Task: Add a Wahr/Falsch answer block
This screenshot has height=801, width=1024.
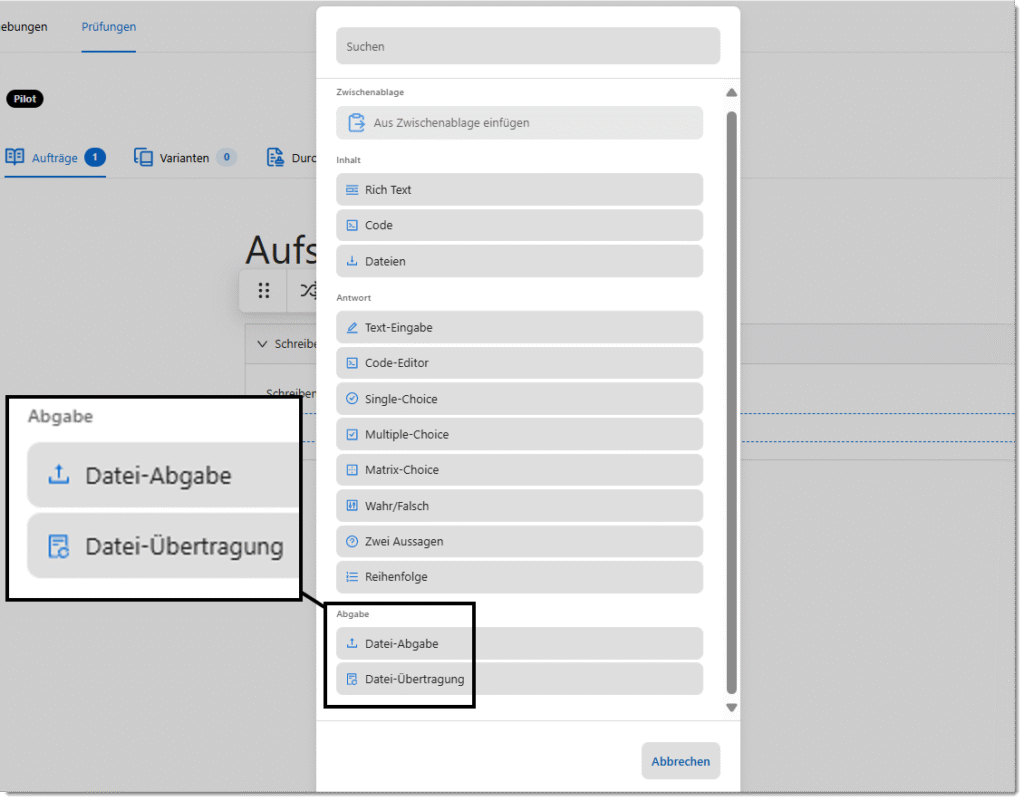Action: click(x=519, y=506)
